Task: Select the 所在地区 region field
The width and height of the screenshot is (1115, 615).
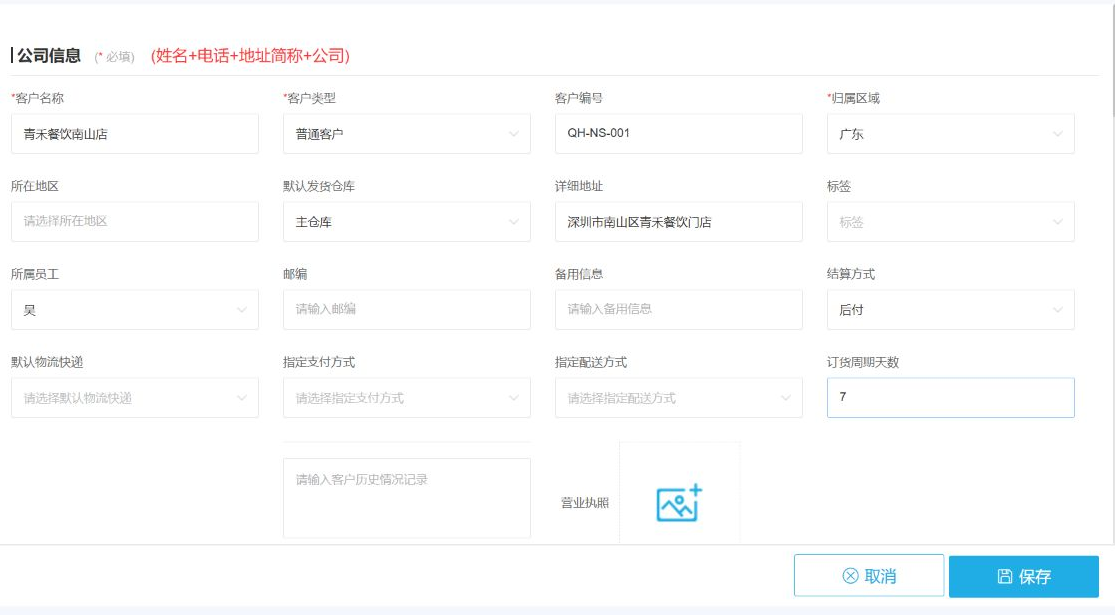Action: pyautogui.click(x=135, y=222)
